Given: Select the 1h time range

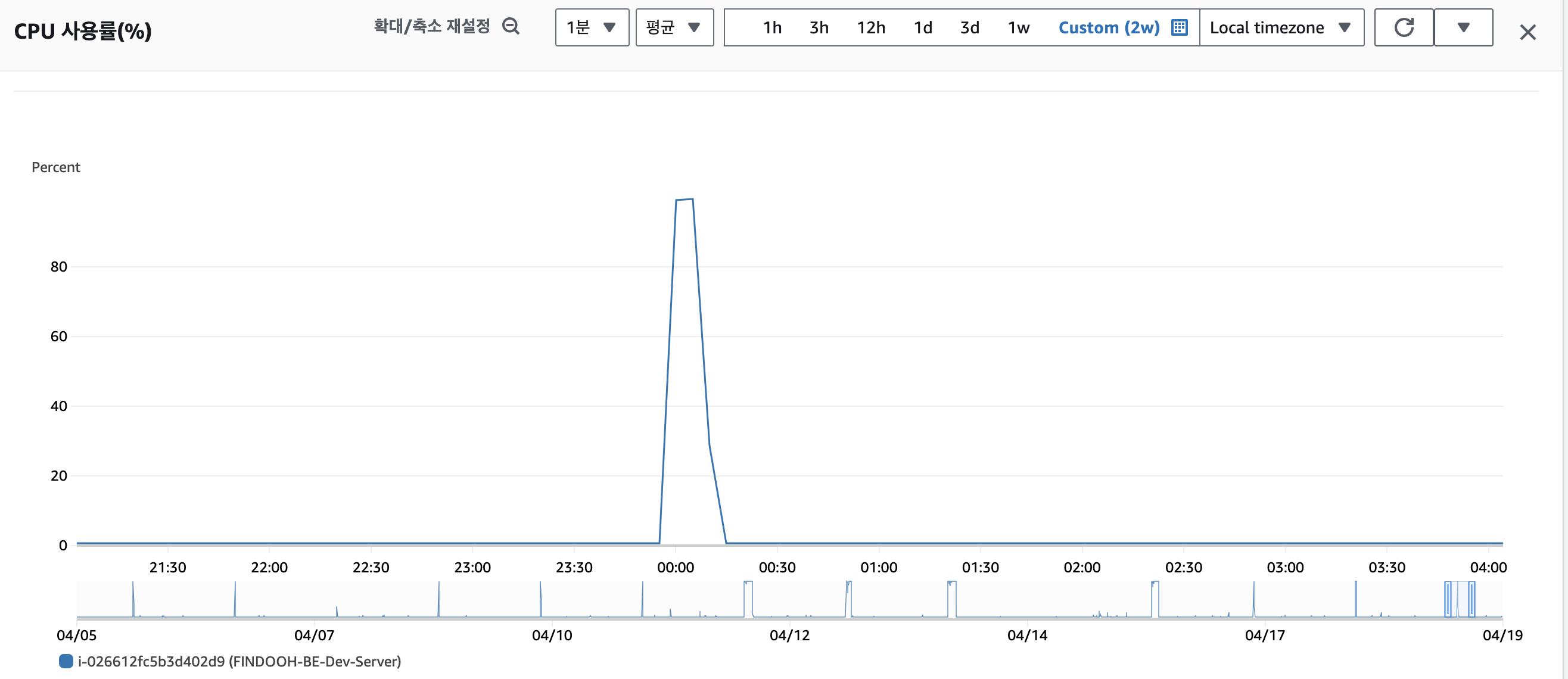Looking at the screenshot, I should (x=772, y=27).
